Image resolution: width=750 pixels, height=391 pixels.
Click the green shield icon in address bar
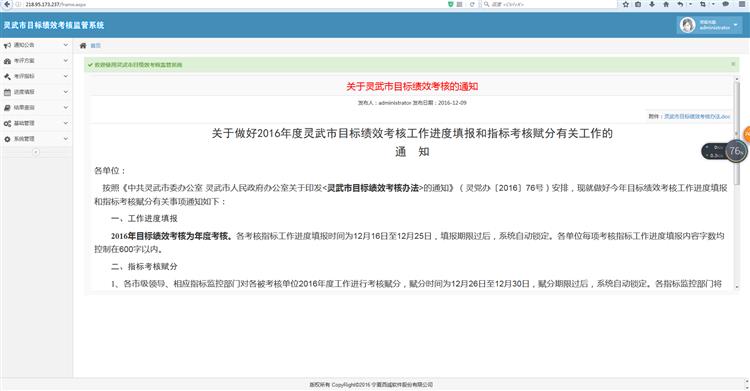click(x=451, y=4)
